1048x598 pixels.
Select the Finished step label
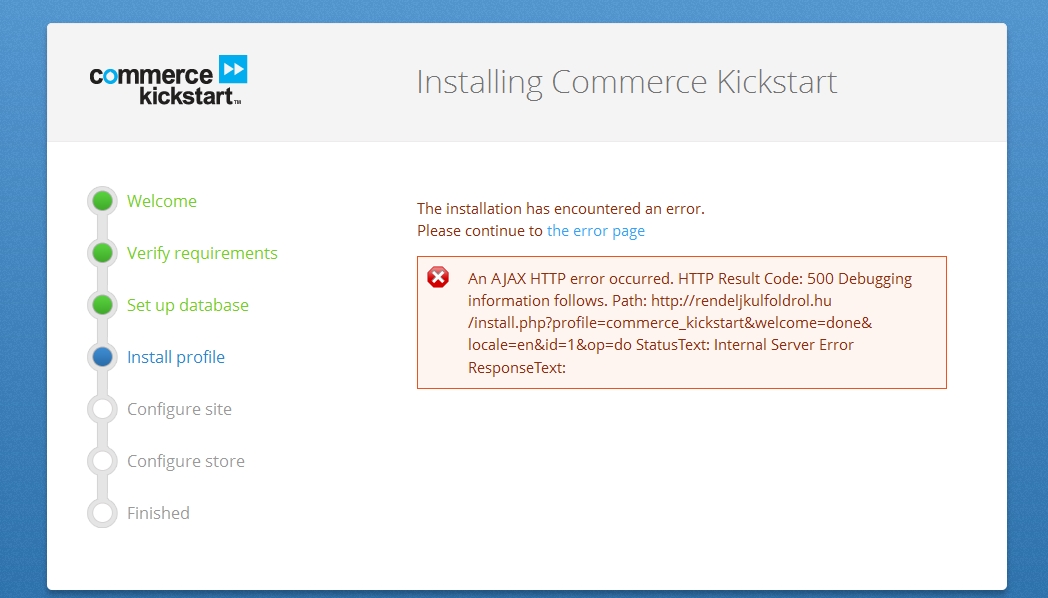click(x=158, y=513)
